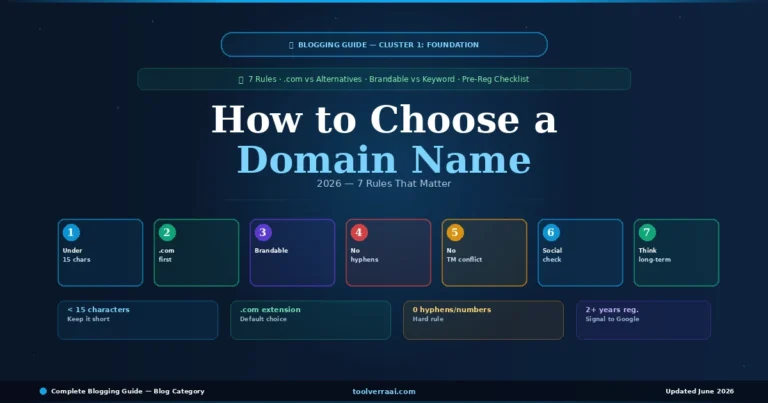
Task: Select the 'Social check' card text
Action: [552, 255]
